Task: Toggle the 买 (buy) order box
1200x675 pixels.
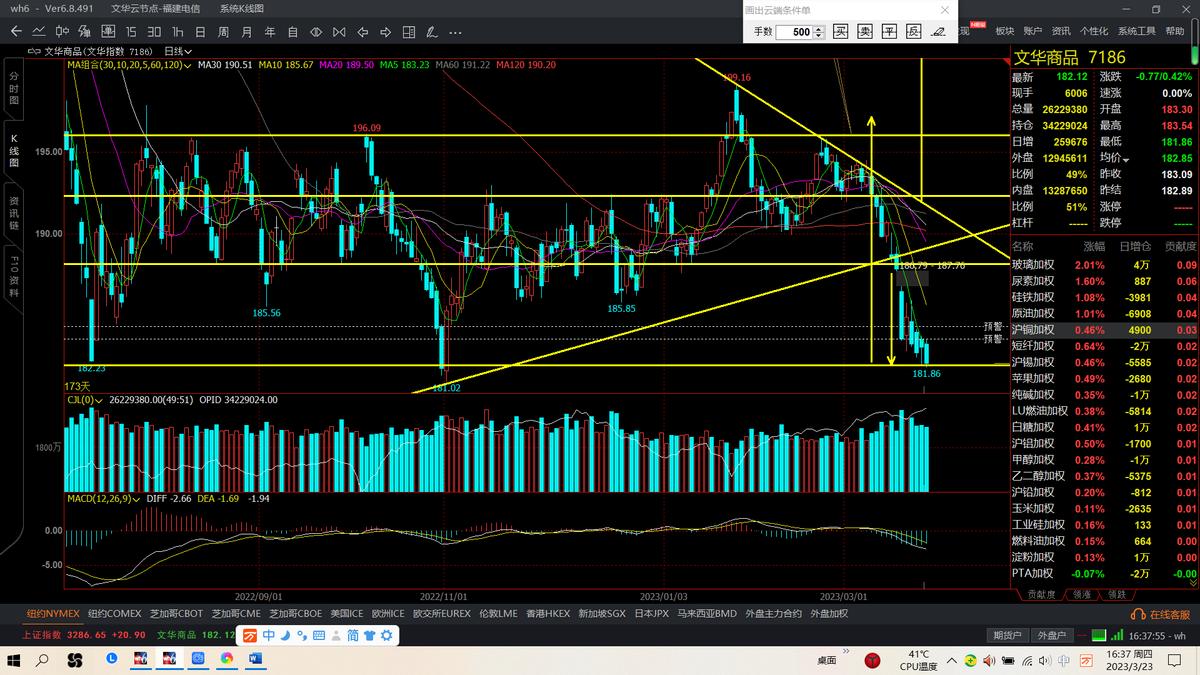Action: pos(841,32)
